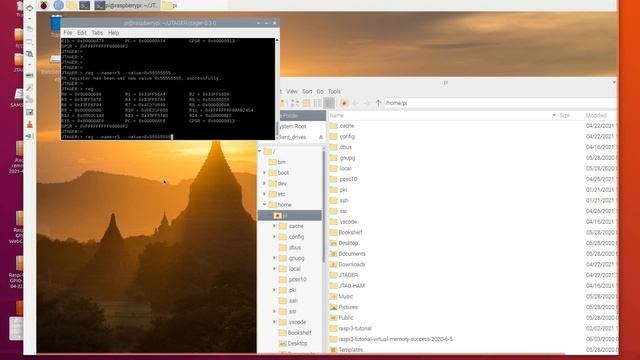The height and width of the screenshot is (360, 640).
Task: Select the .vscode folder in file list
Action: pyautogui.click(x=343, y=222)
